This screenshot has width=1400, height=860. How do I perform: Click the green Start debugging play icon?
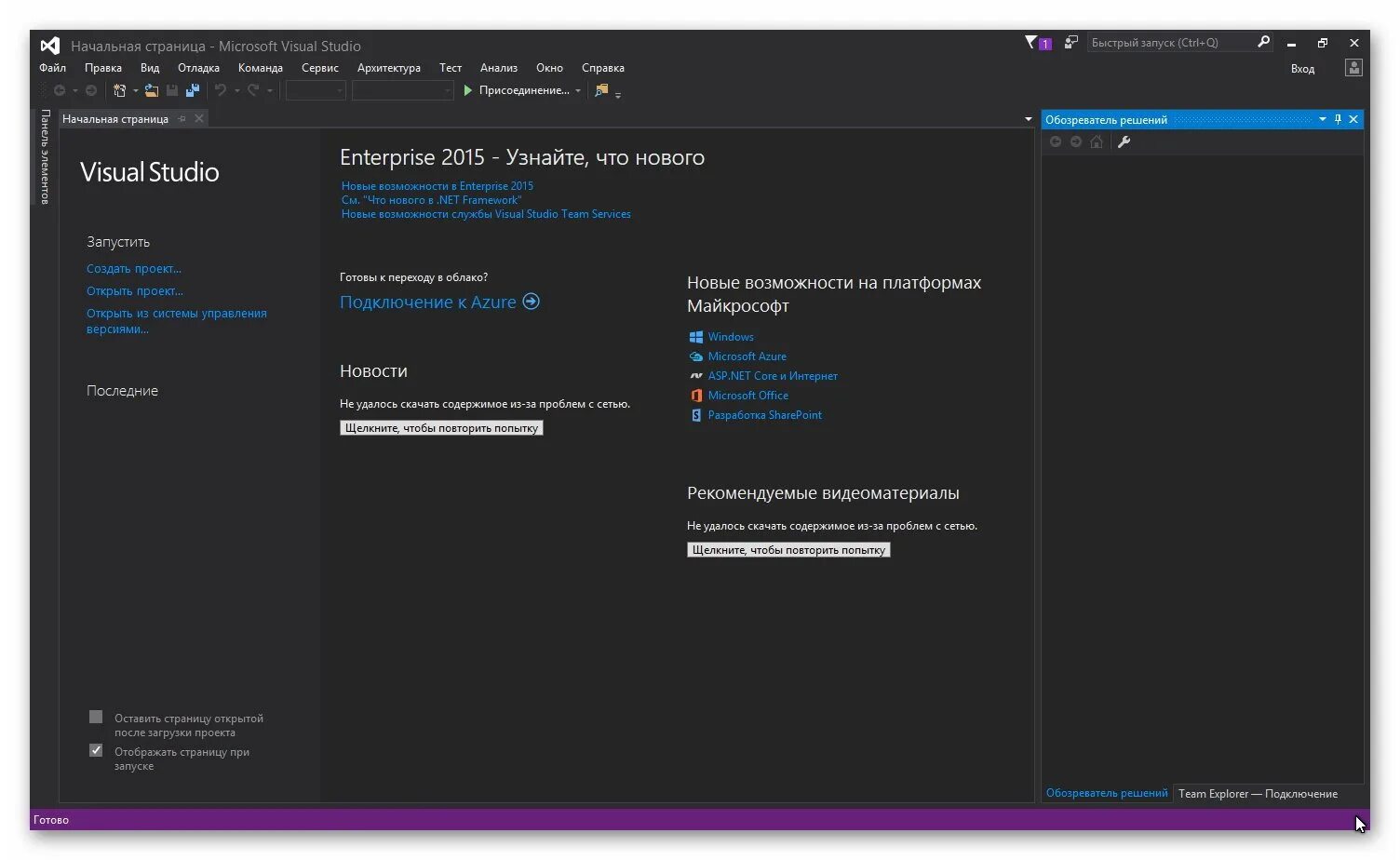(468, 90)
